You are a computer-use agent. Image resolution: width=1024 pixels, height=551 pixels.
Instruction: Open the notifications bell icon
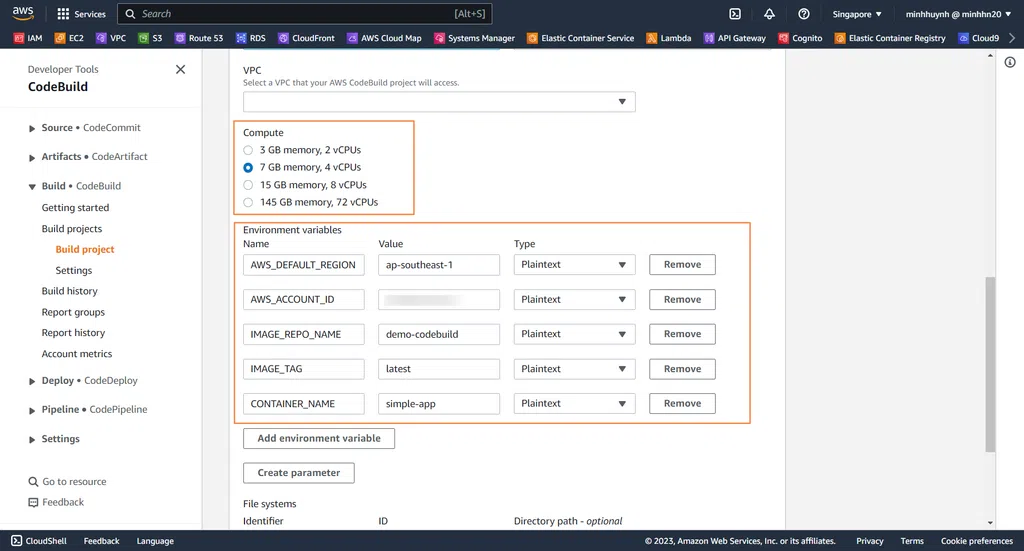769,14
